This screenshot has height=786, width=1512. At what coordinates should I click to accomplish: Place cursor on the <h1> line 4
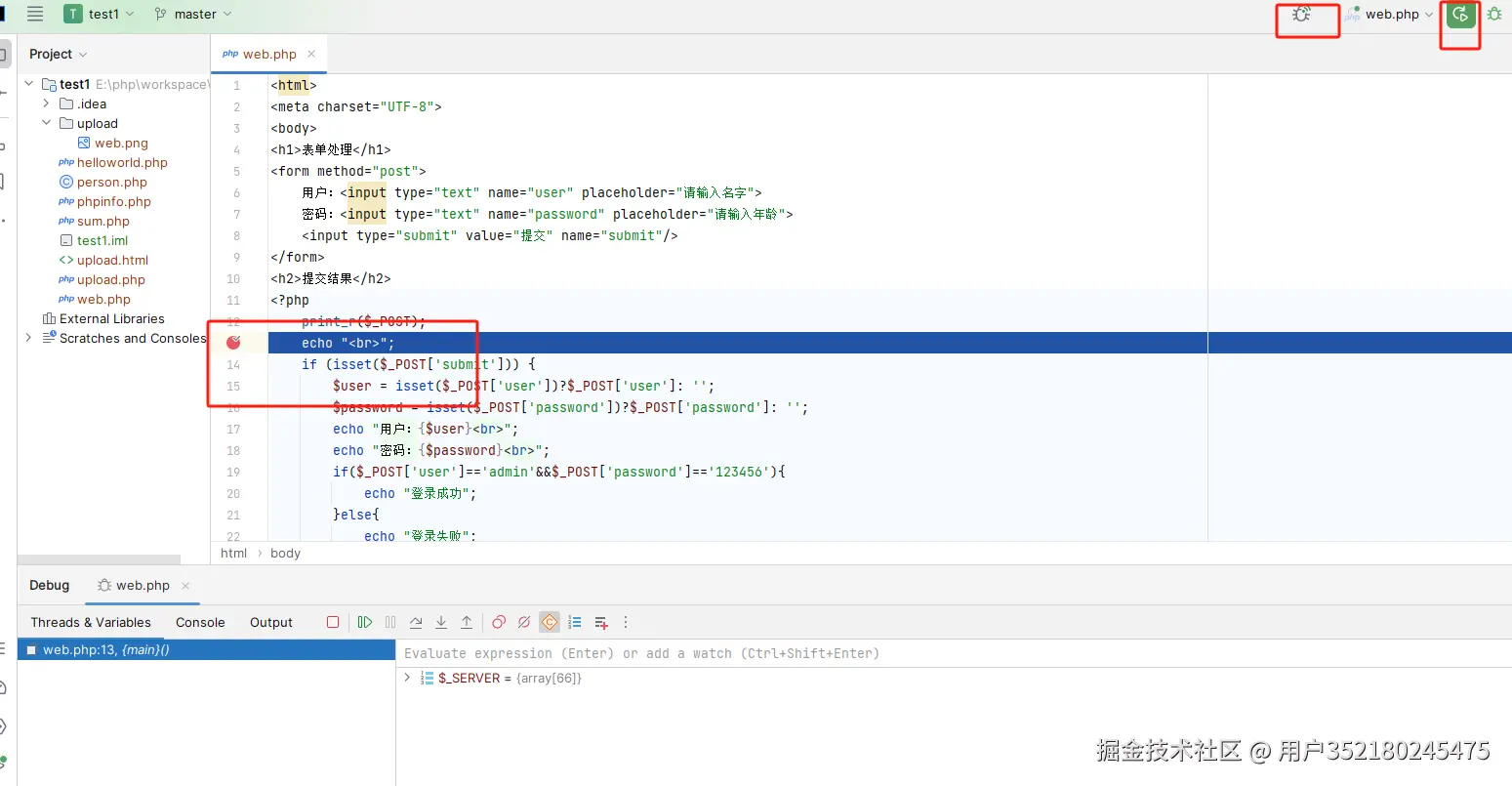click(331, 149)
